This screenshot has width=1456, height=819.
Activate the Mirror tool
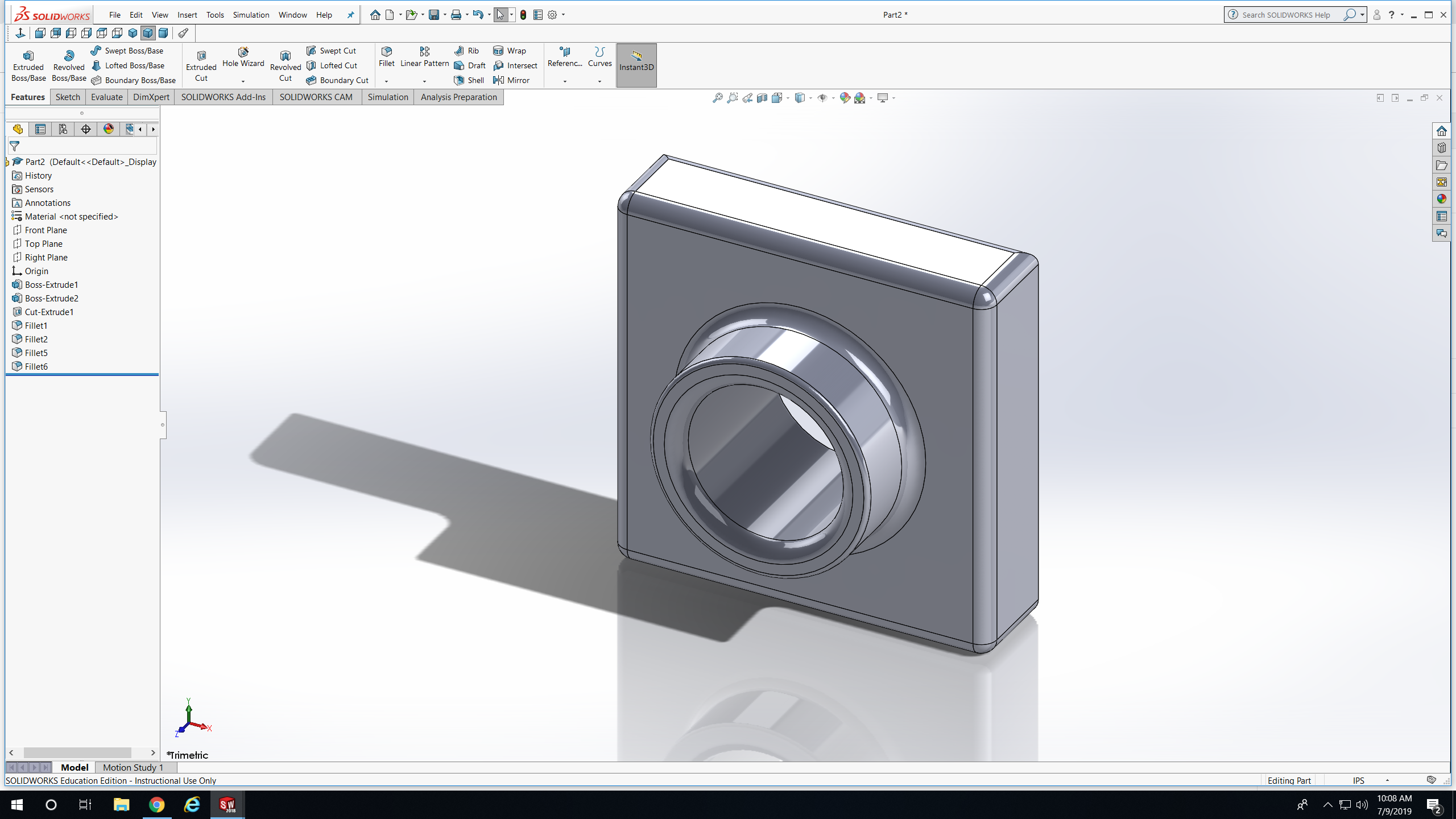(511, 80)
